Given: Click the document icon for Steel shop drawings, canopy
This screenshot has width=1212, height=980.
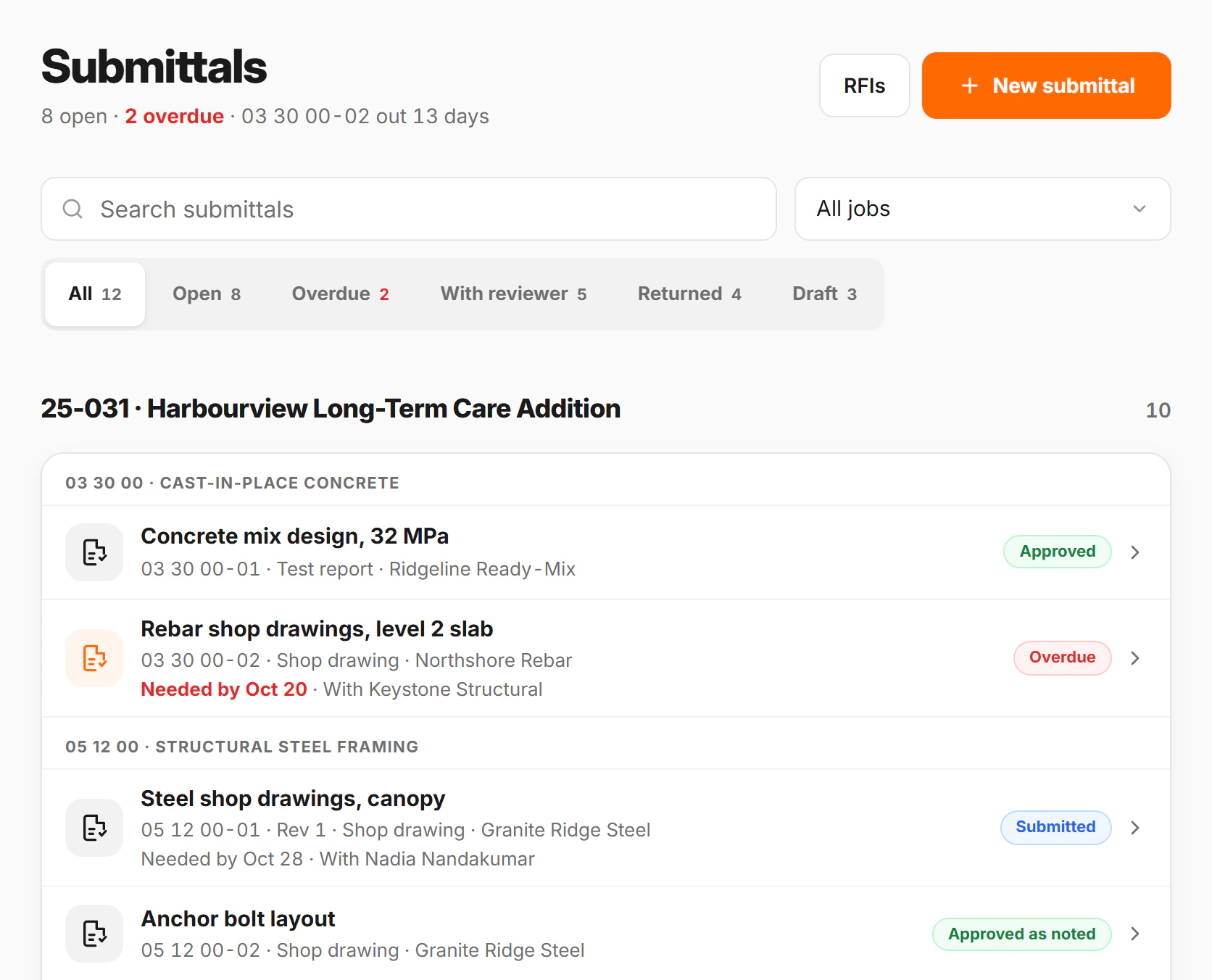Looking at the screenshot, I should click(94, 828).
